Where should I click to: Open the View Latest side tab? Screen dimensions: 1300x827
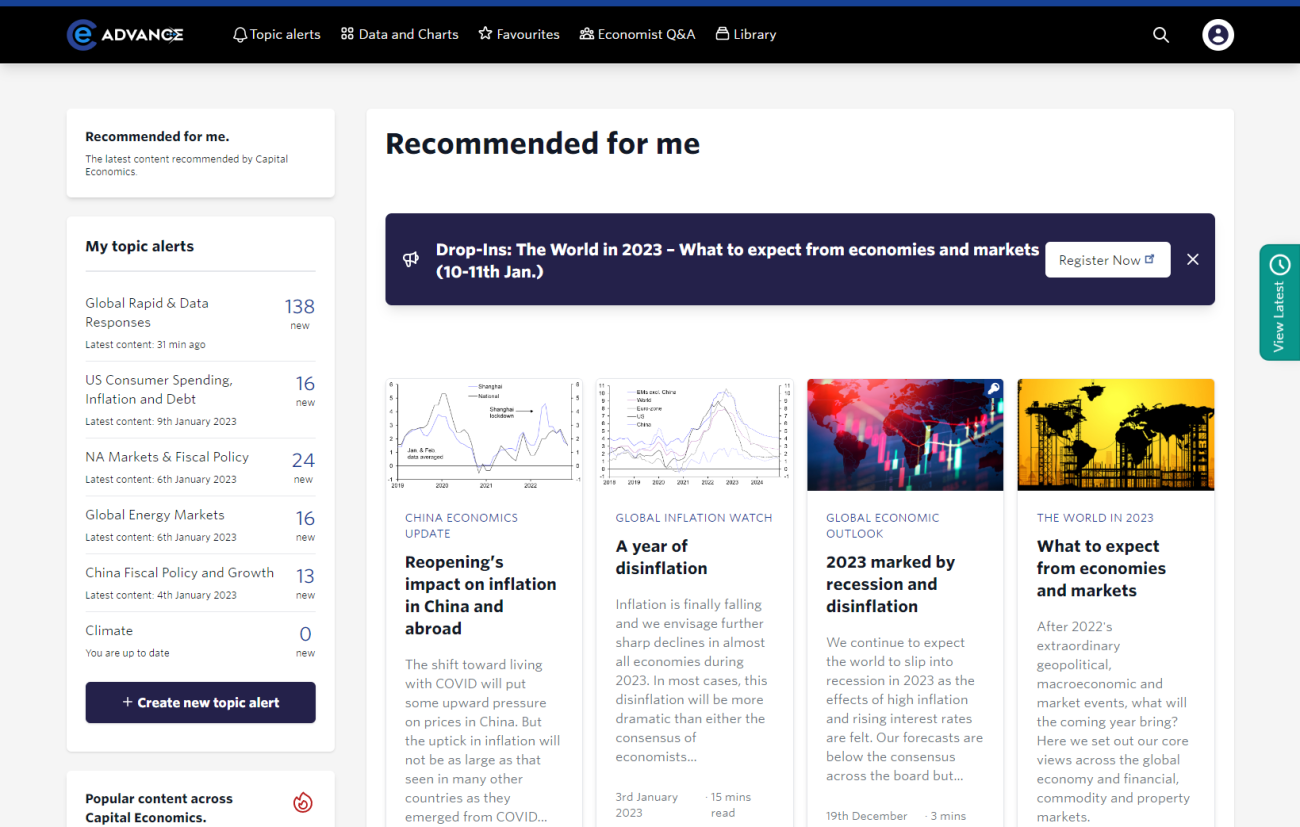1279,302
